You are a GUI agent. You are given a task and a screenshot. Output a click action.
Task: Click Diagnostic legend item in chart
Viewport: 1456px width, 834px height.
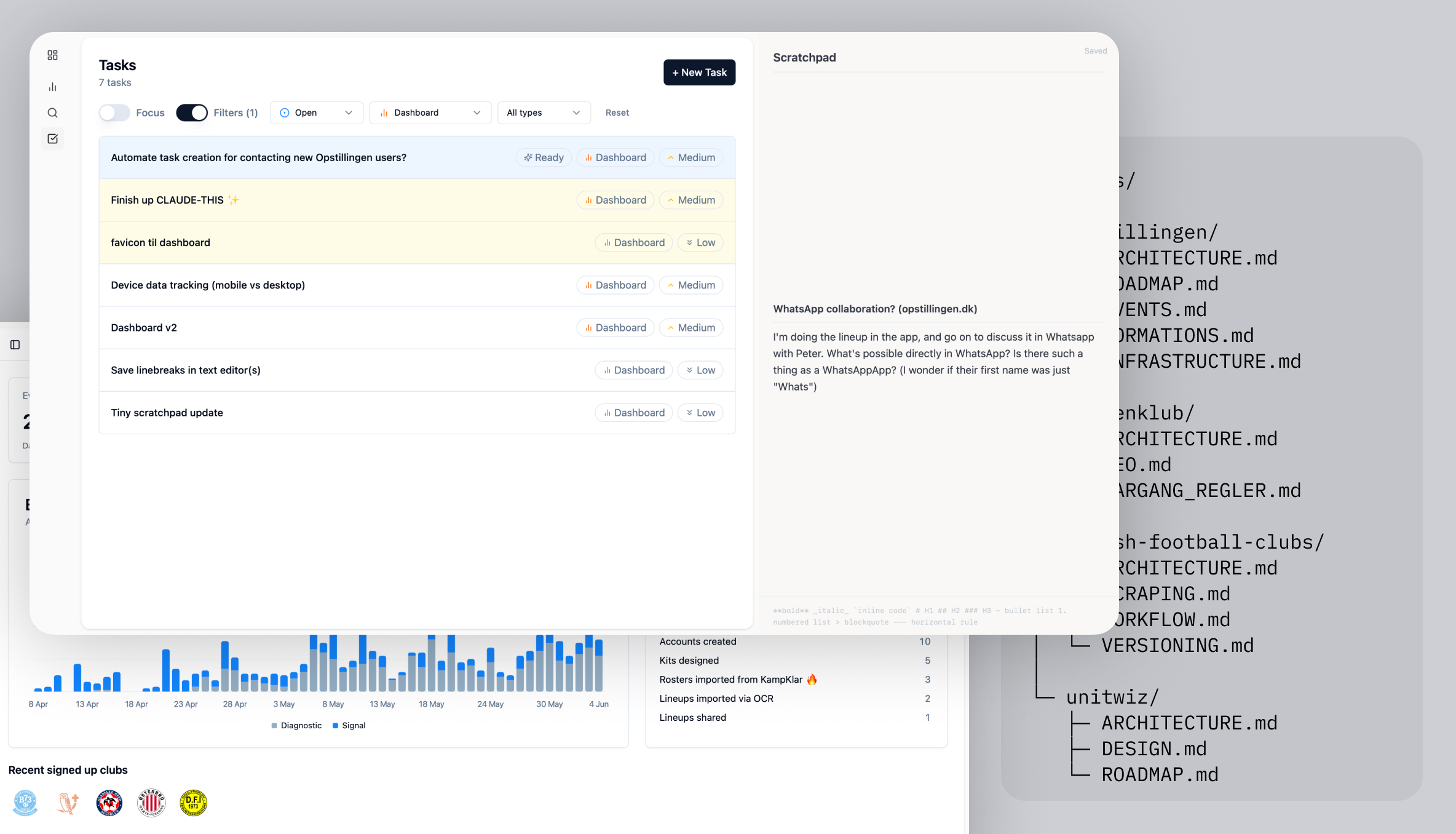pos(296,726)
